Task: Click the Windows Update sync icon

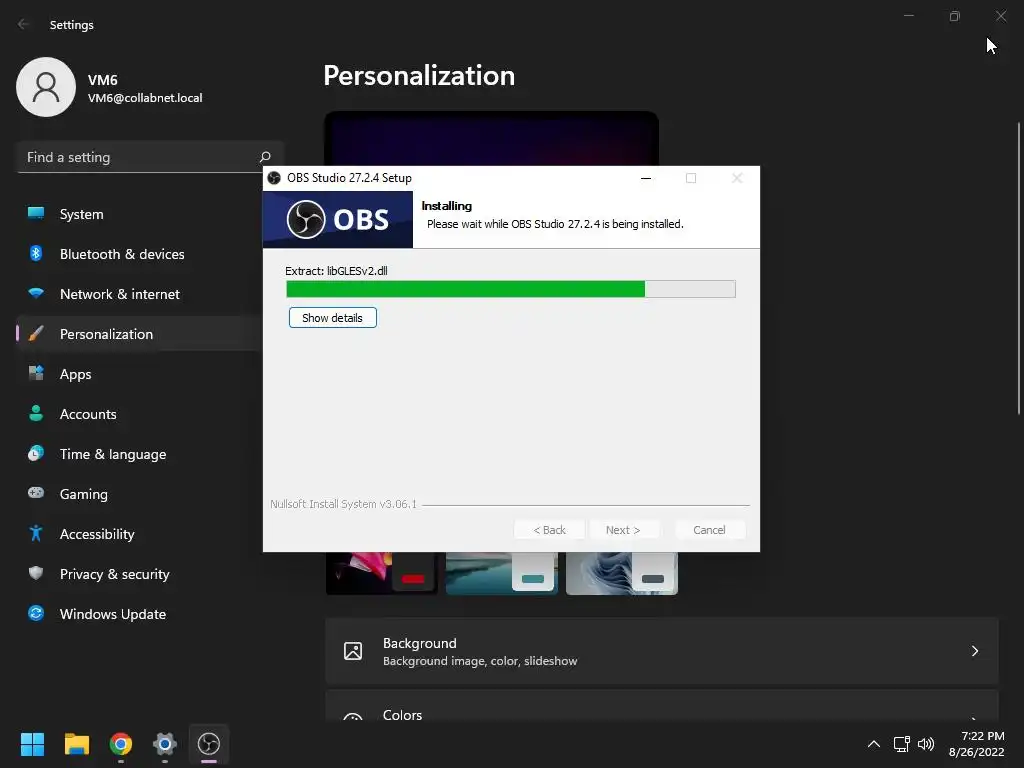Action: click(x=36, y=613)
